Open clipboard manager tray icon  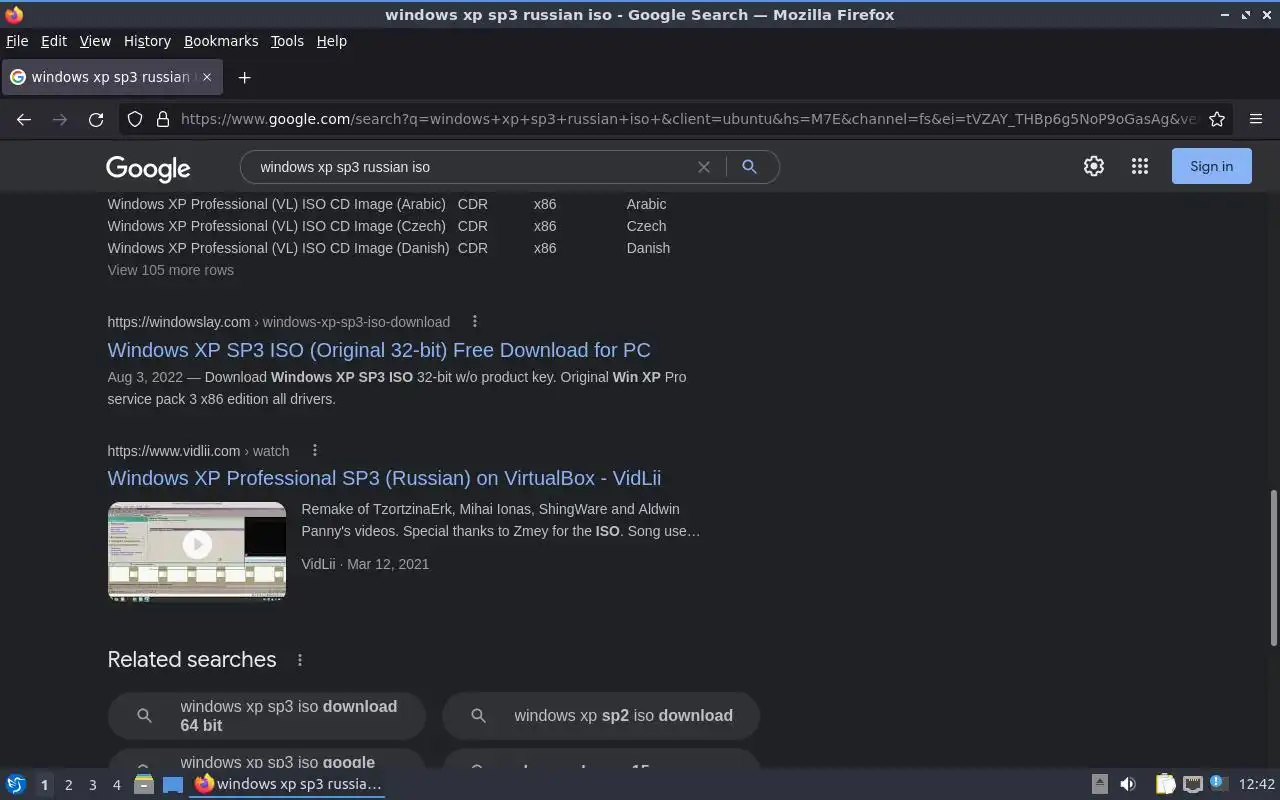coord(1166,784)
